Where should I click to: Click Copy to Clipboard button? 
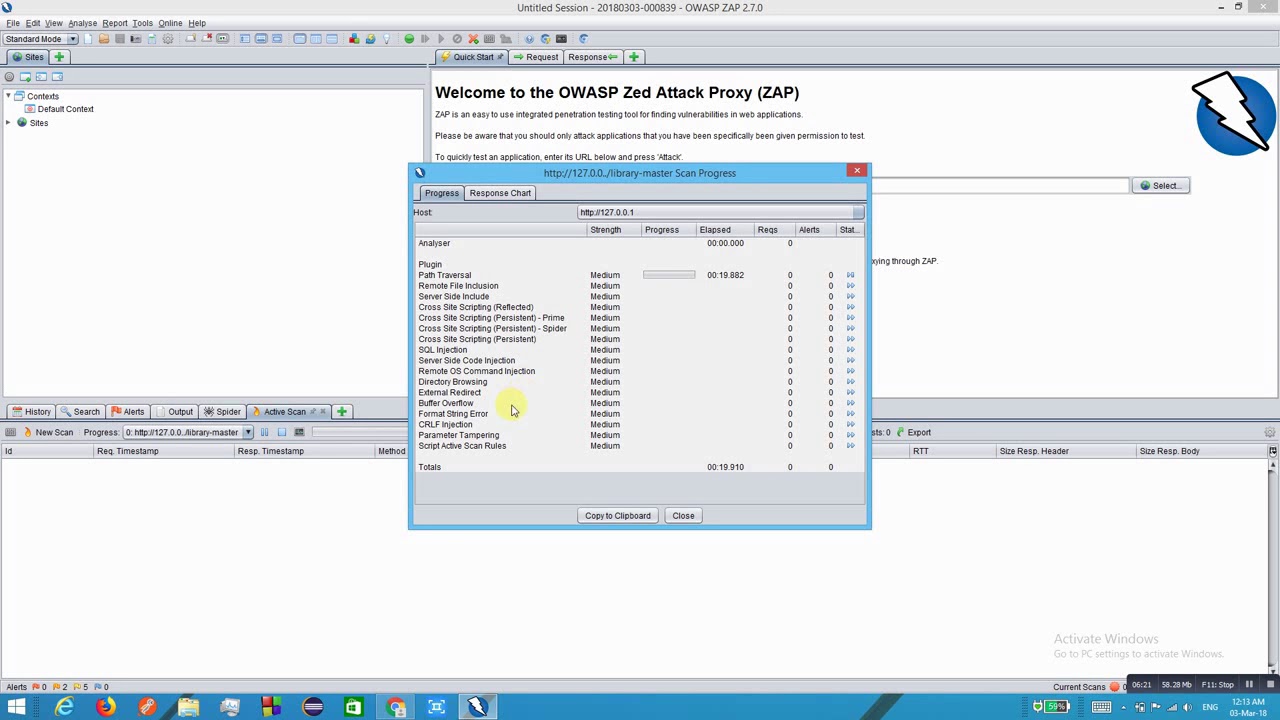(x=618, y=516)
